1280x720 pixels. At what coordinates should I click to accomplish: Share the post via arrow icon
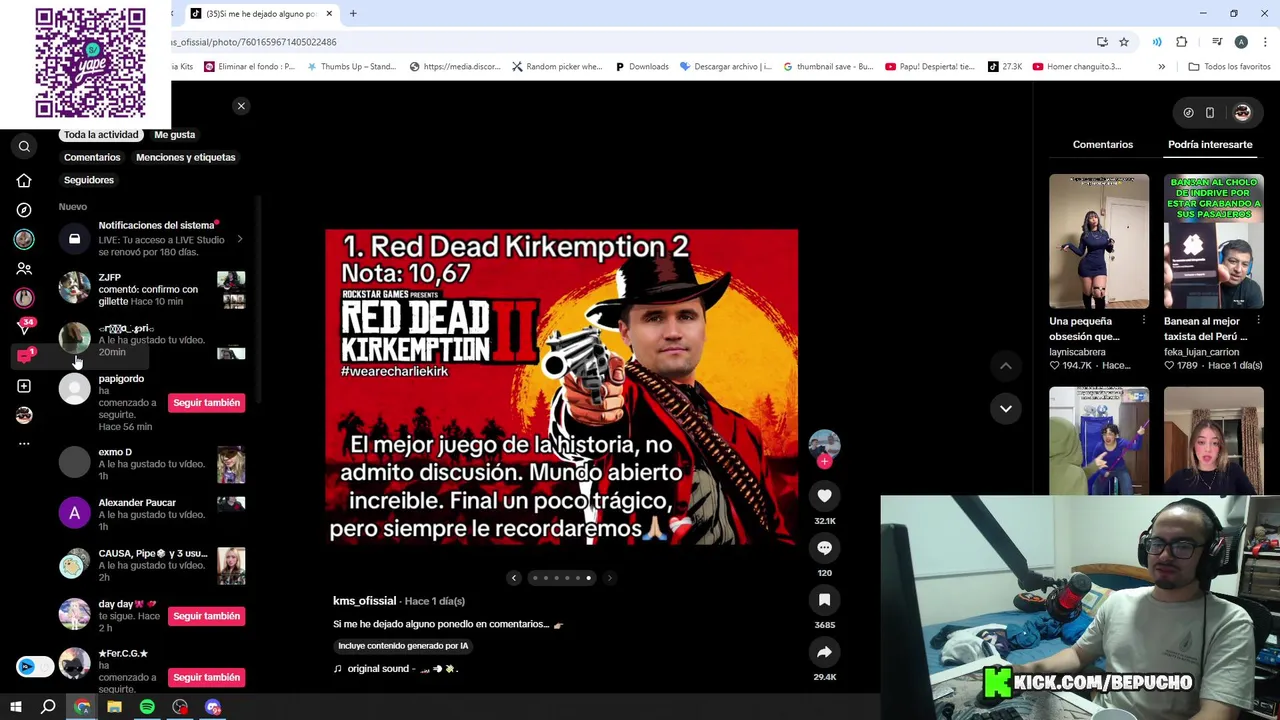point(824,652)
